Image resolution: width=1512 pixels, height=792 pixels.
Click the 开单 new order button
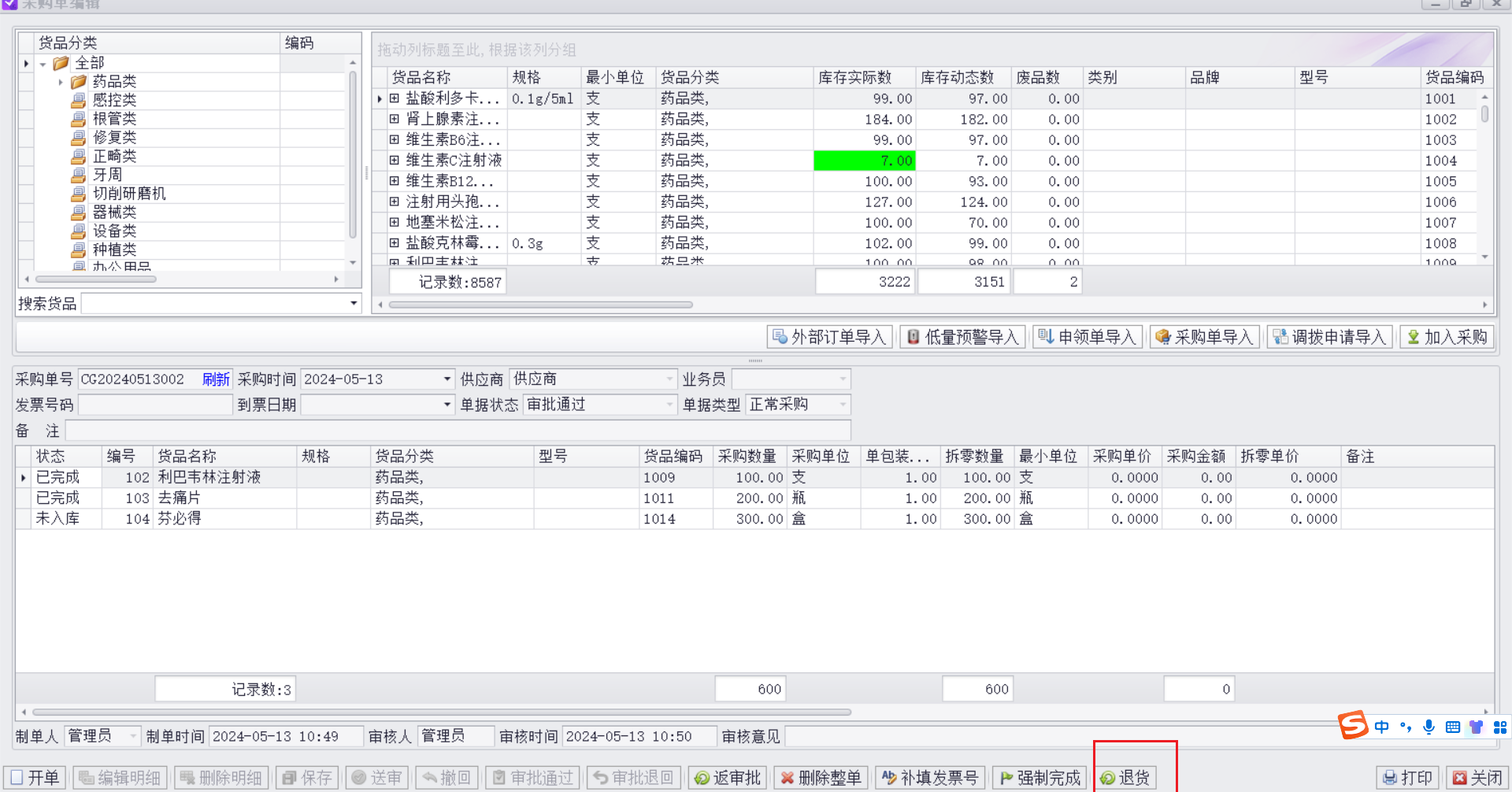(x=35, y=778)
